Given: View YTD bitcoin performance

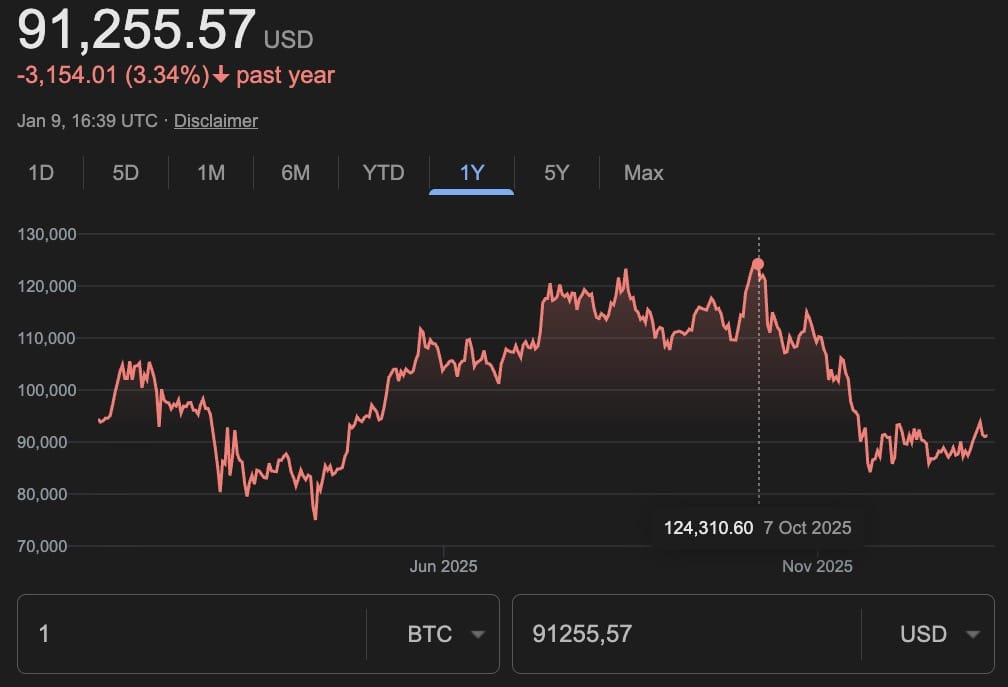Looking at the screenshot, I should point(384,173).
